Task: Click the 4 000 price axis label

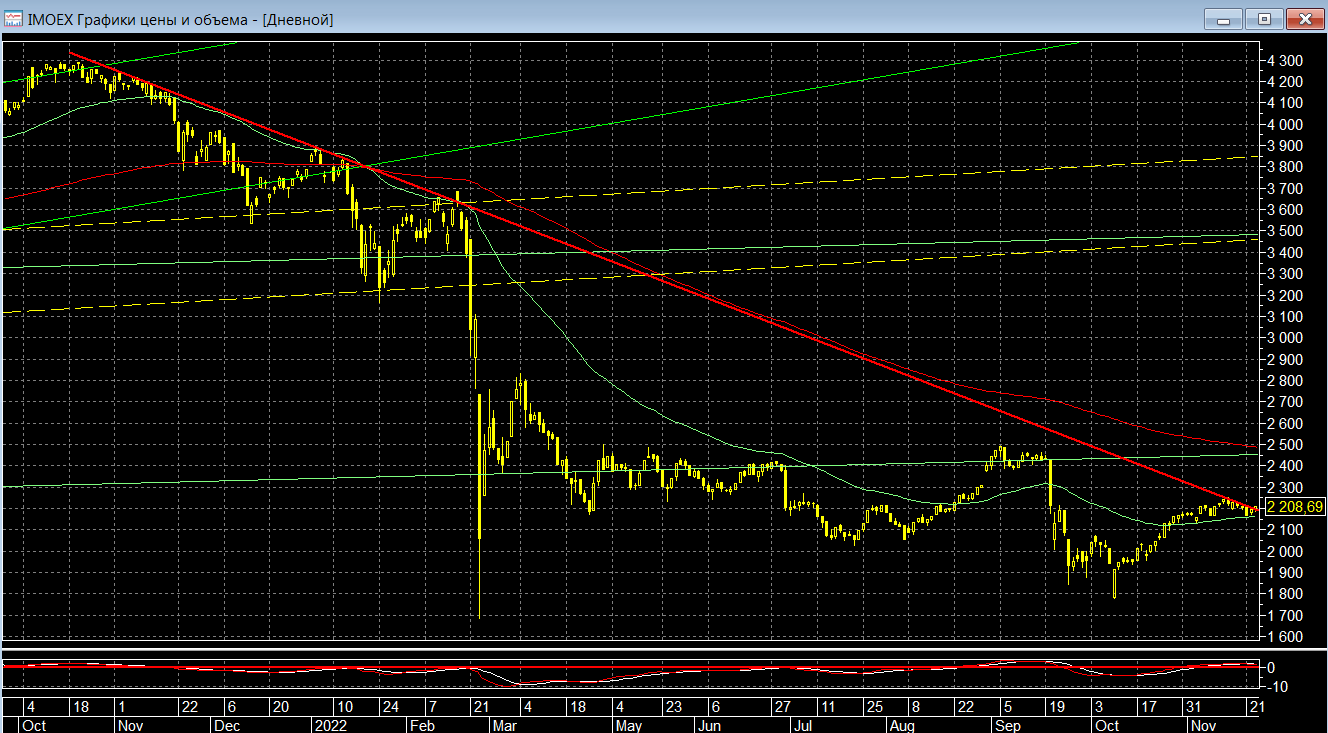Action: pyautogui.click(x=1284, y=124)
